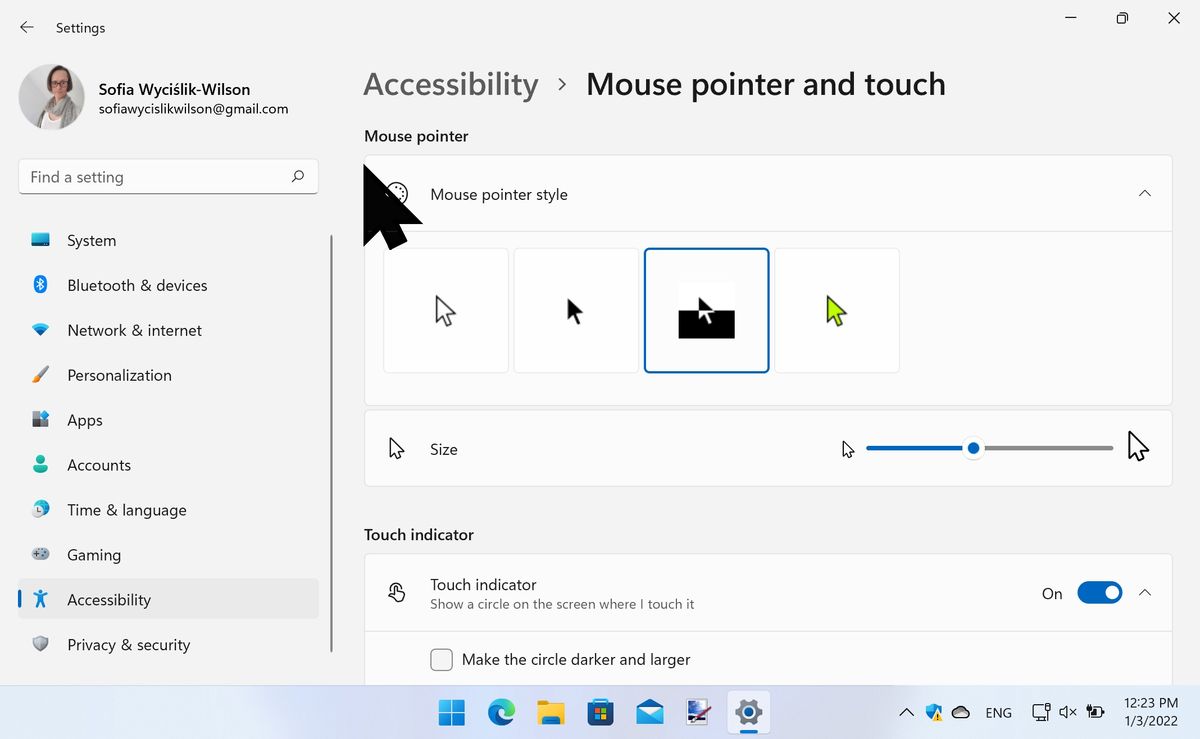Select Accessibility in the sidebar
Viewport: 1200px width, 739px height.
coord(108,600)
